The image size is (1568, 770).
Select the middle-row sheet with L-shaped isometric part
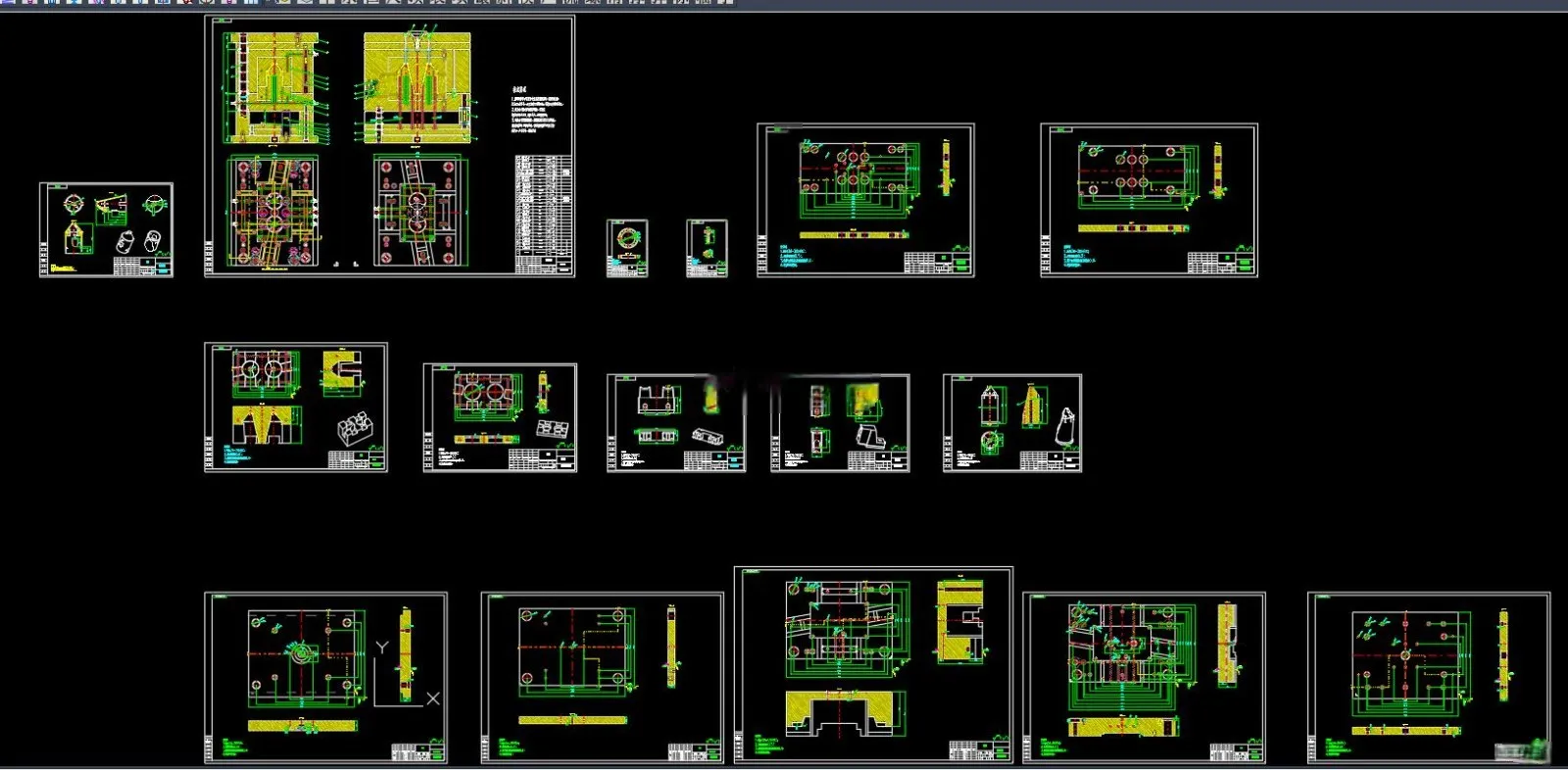click(840, 423)
